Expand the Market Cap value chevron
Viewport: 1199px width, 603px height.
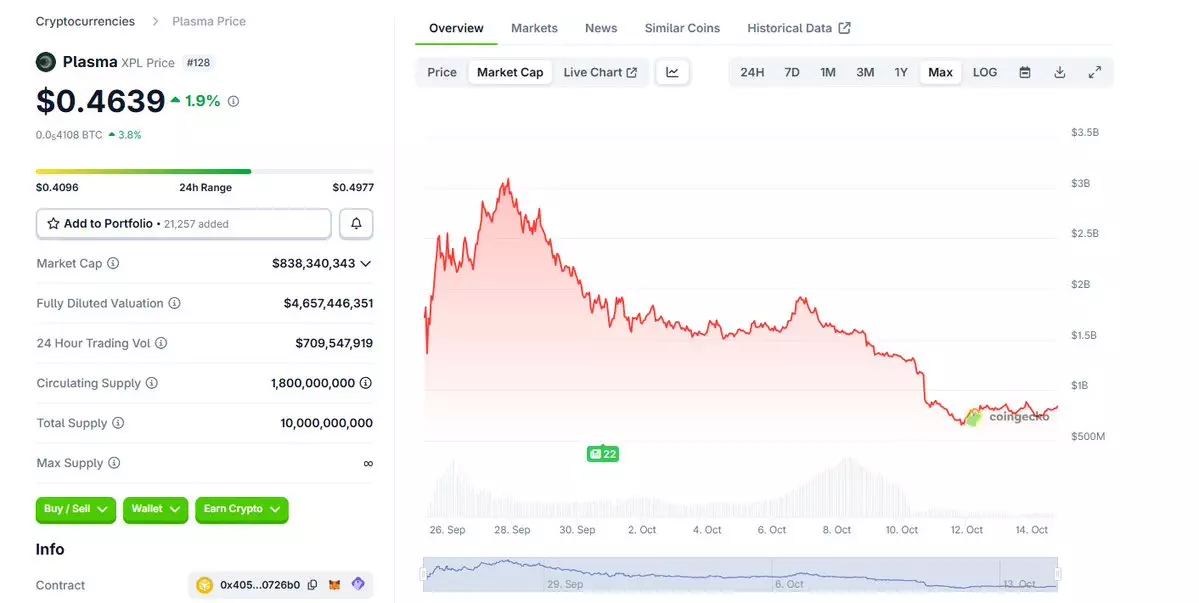(366, 264)
